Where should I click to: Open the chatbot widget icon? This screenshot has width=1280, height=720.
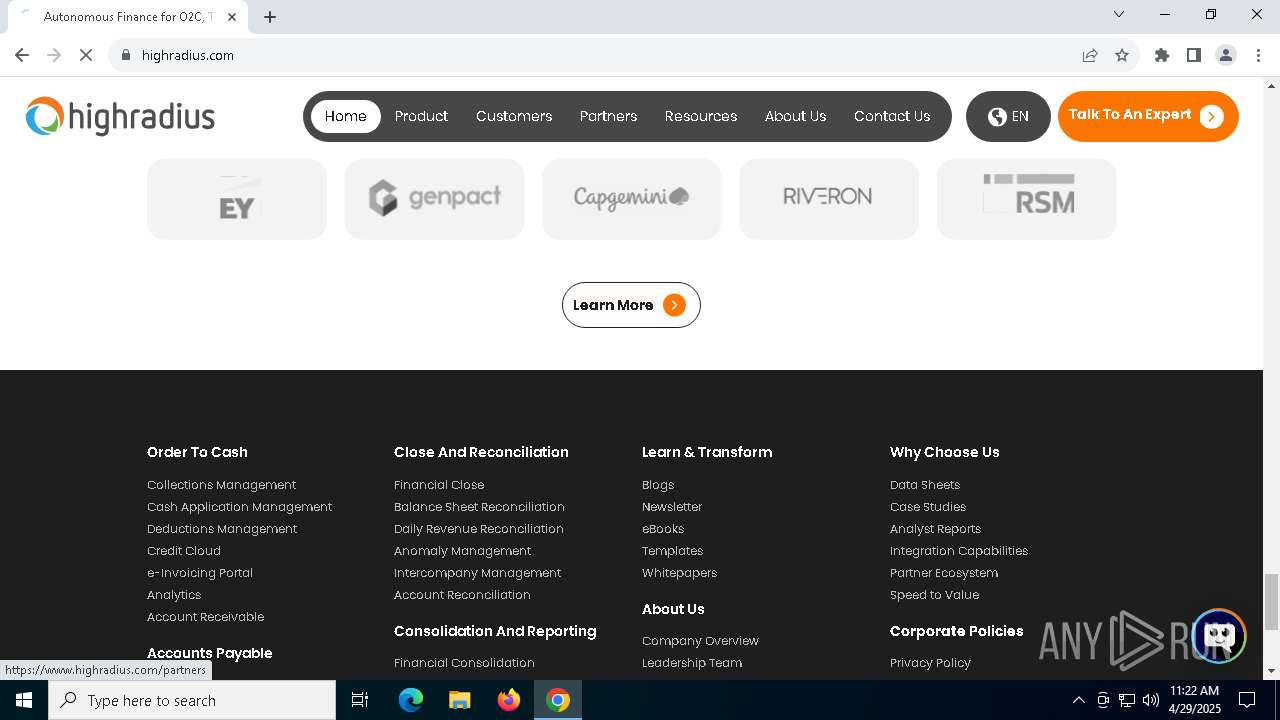pos(1218,636)
